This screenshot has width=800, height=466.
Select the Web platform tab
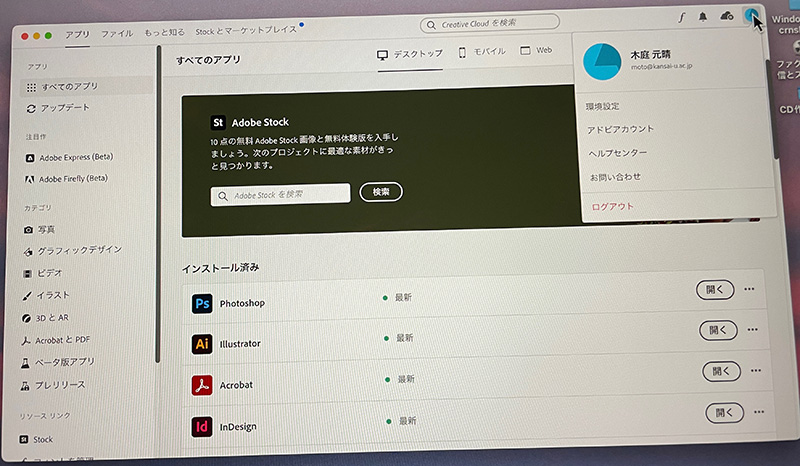(536, 50)
